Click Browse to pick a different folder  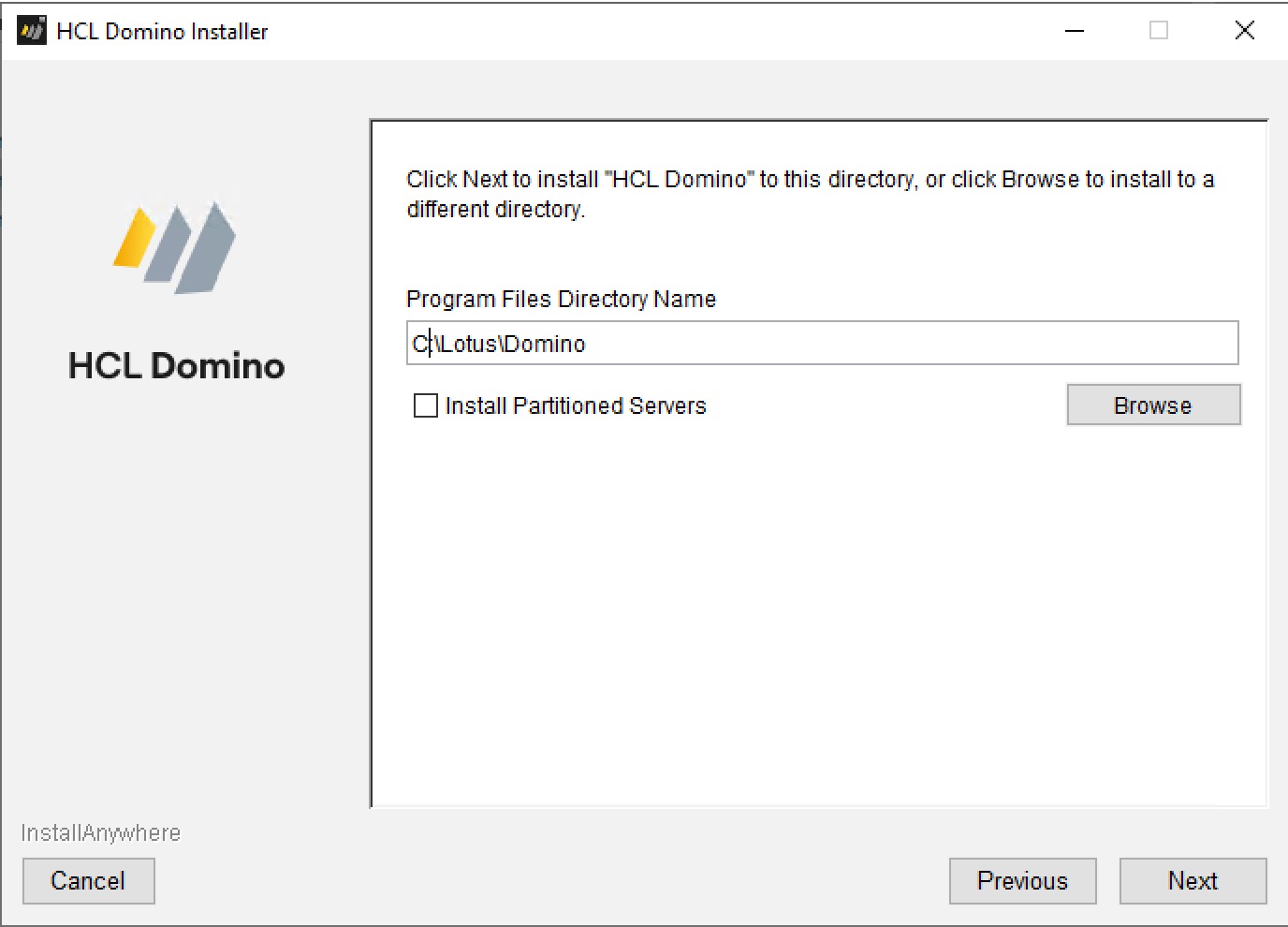tap(1153, 405)
